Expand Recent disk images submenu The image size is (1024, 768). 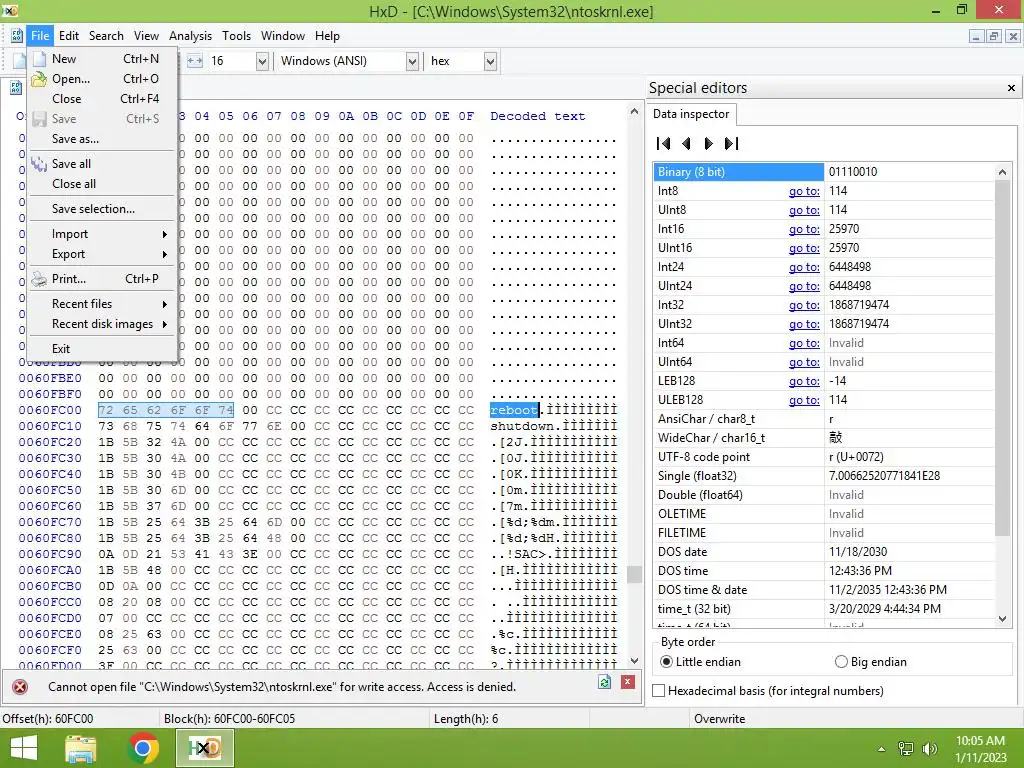pos(102,324)
